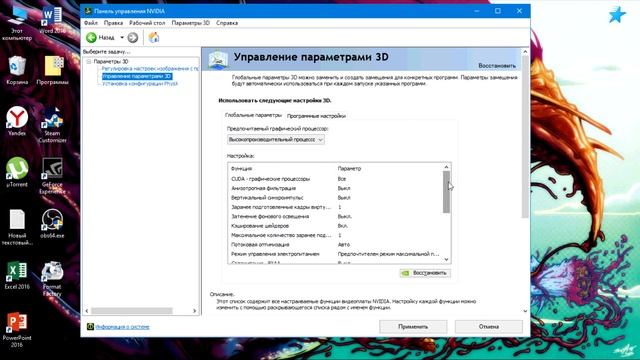Screen dimensions: 640x360
Task: Click the green Back arrow icon
Action: pos(91,38)
